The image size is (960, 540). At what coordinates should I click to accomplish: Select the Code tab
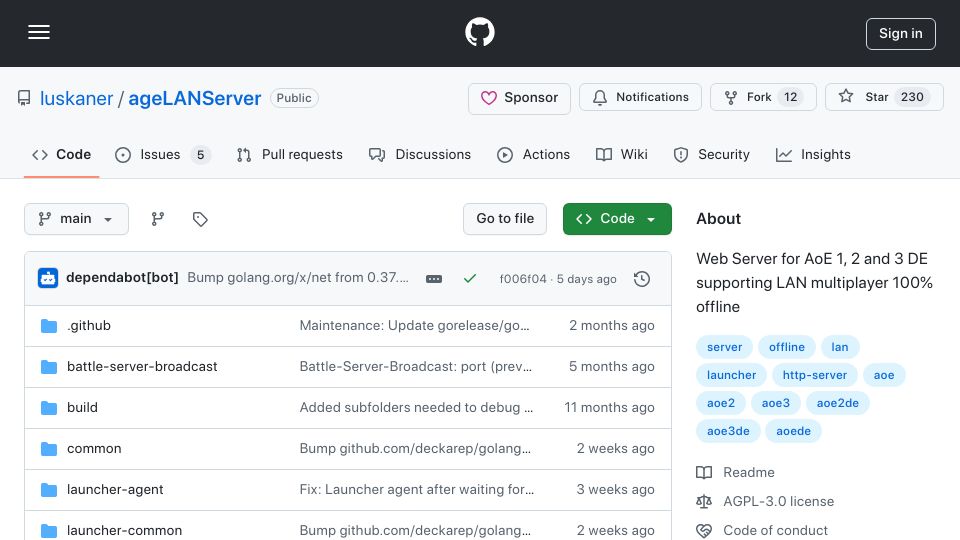[61, 155]
